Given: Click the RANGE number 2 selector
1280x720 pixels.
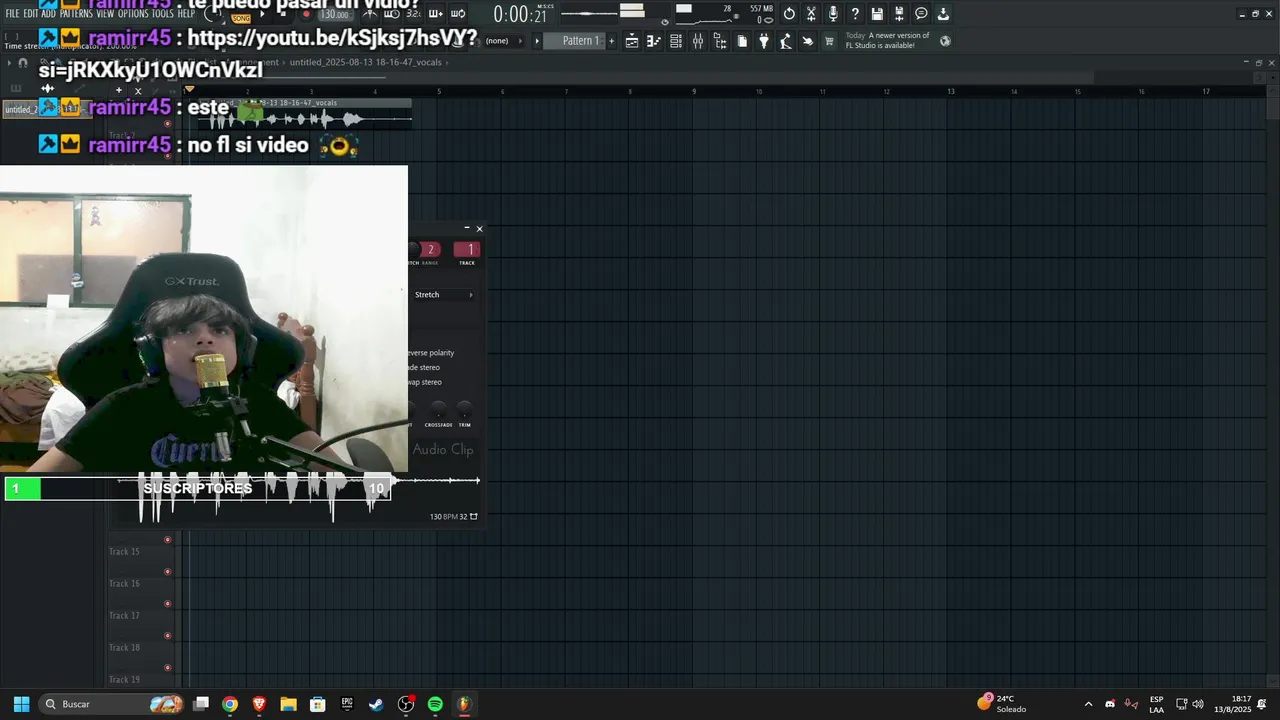Looking at the screenshot, I should point(430,250).
